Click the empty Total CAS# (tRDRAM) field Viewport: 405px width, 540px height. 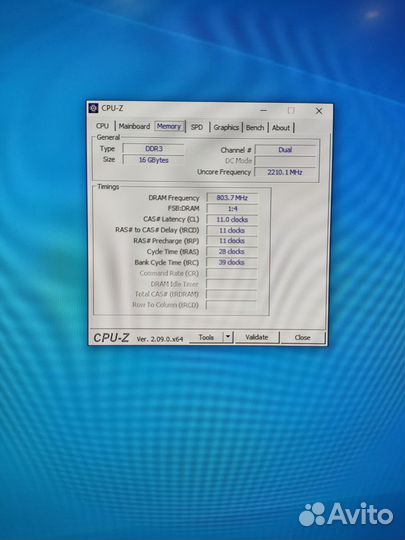231,294
